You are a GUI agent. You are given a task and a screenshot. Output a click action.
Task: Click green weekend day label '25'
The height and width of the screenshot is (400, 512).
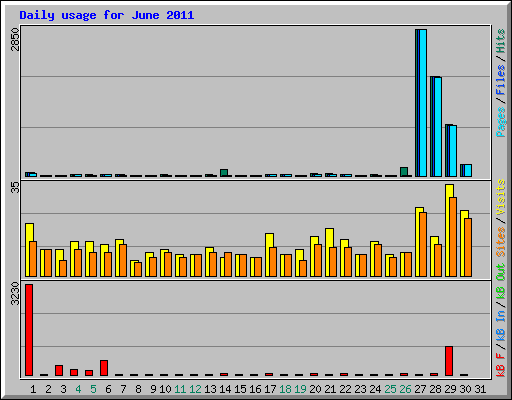tap(390, 389)
